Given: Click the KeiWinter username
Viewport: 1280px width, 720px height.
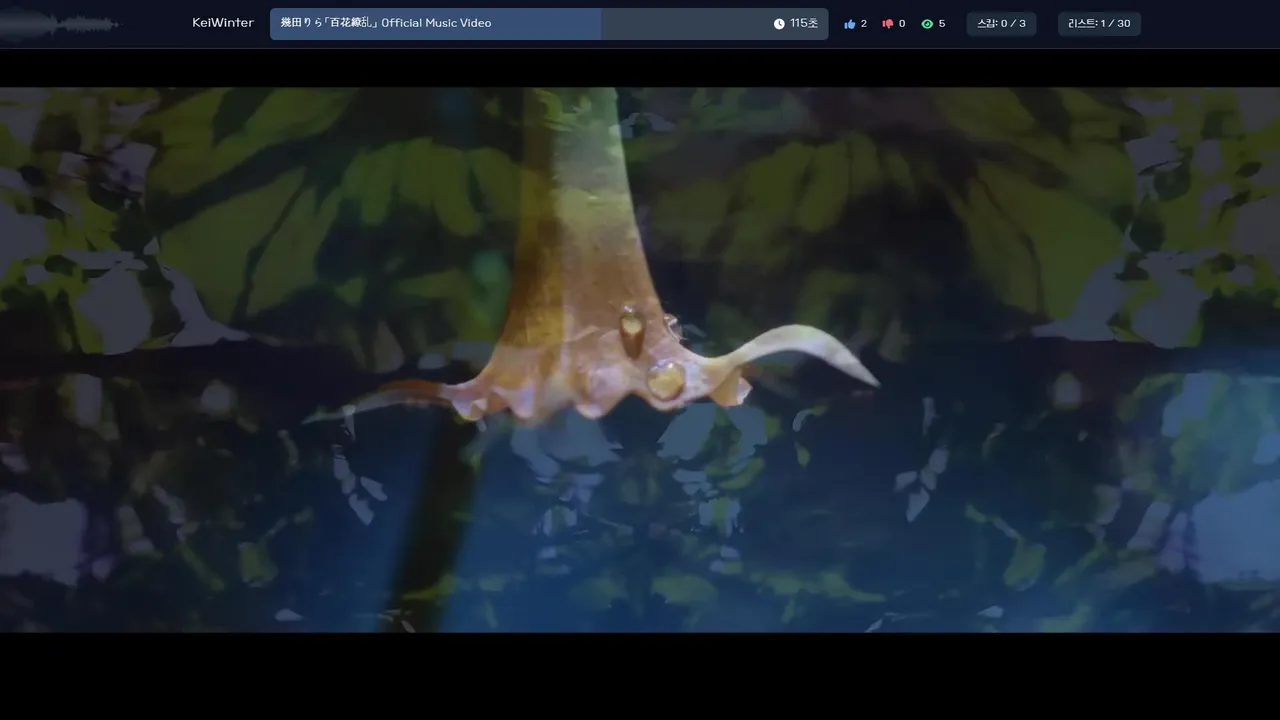Looking at the screenshot, I should (223, 23).
